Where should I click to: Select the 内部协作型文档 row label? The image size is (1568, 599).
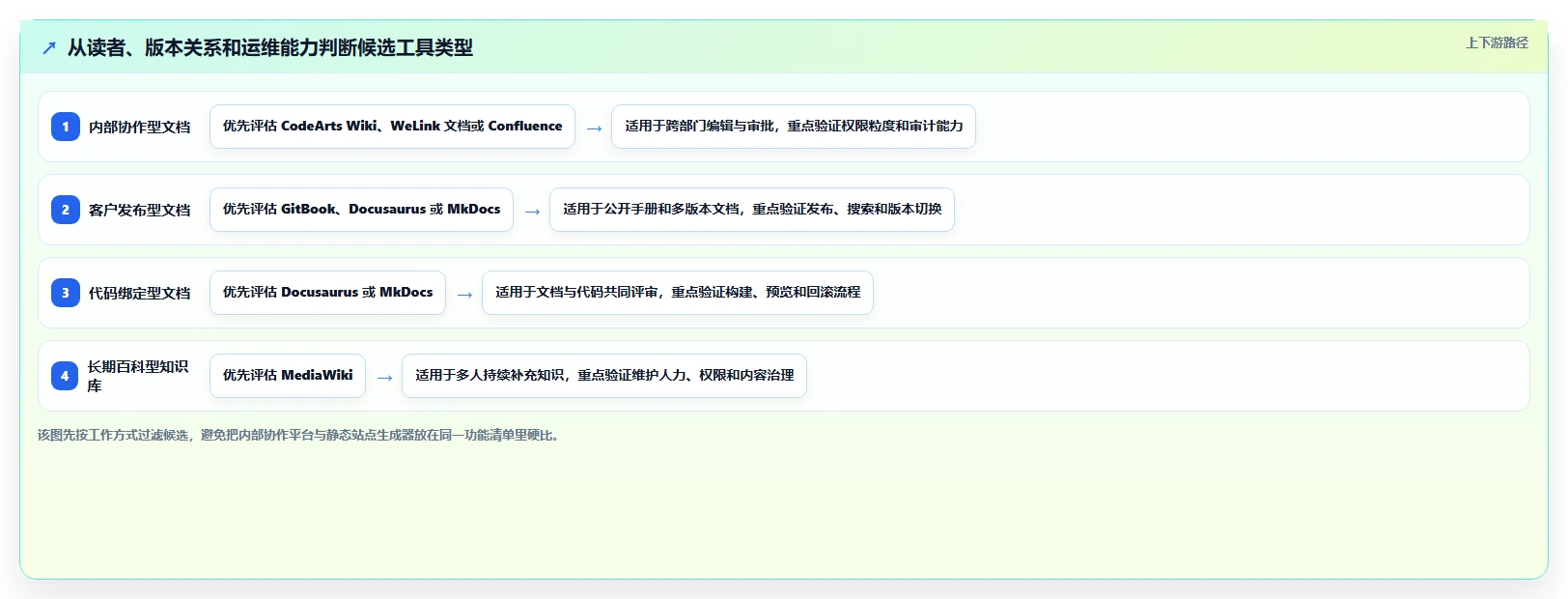[x=140, y=127]
